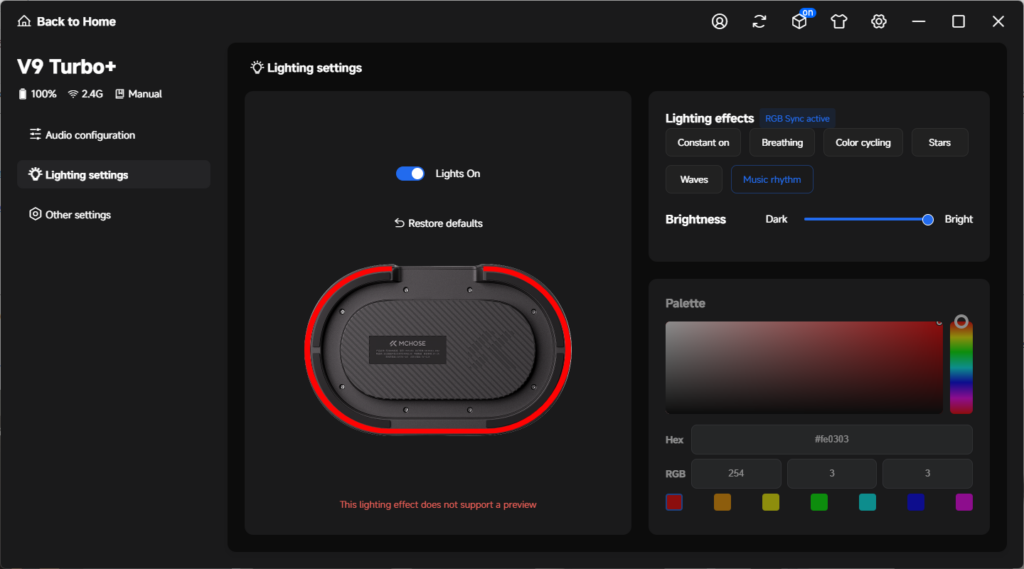
Task: Apply the Color cycling effect
Action: [863, 142]
